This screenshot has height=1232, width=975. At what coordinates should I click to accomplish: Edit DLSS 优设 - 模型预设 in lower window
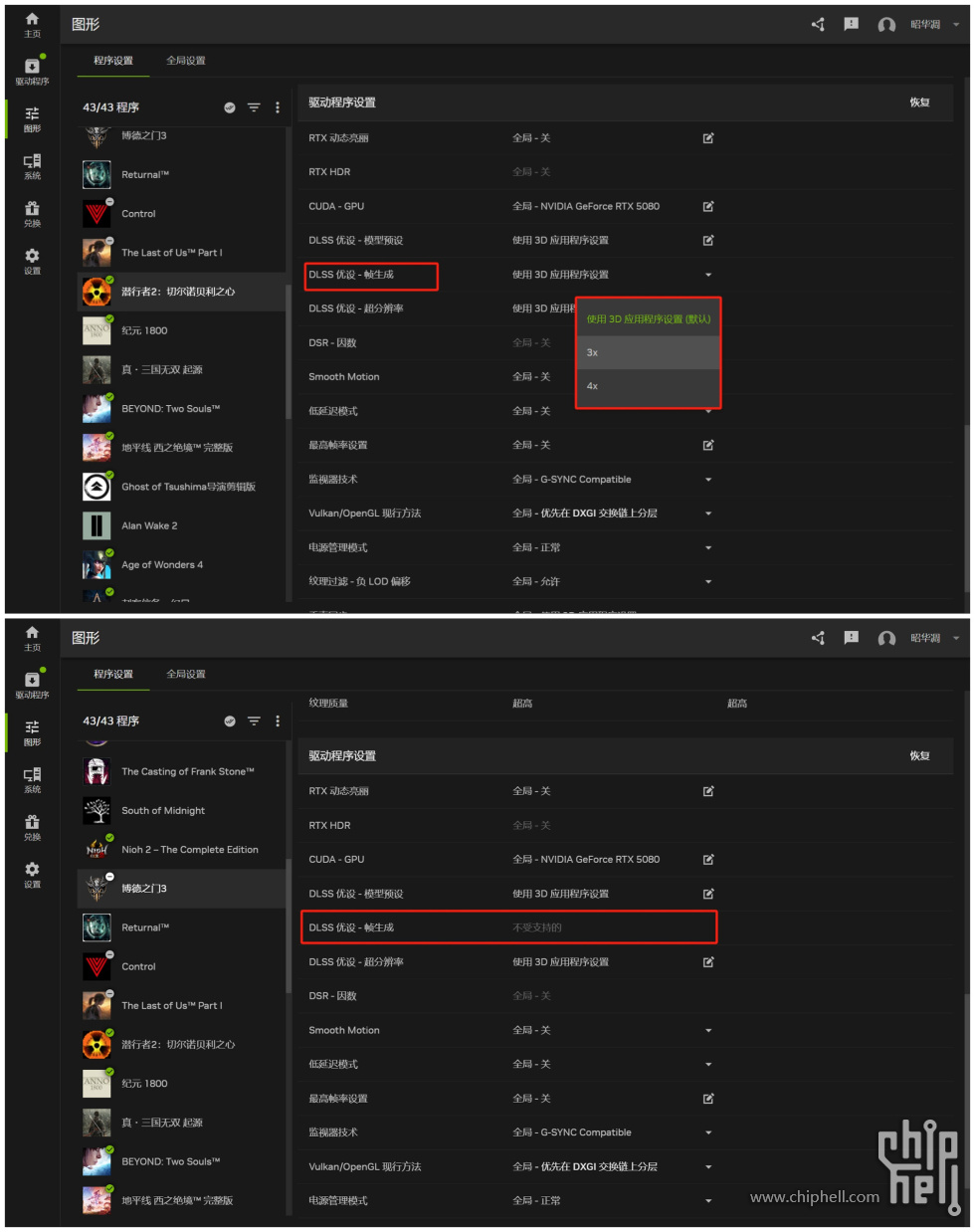coord(708,894)
